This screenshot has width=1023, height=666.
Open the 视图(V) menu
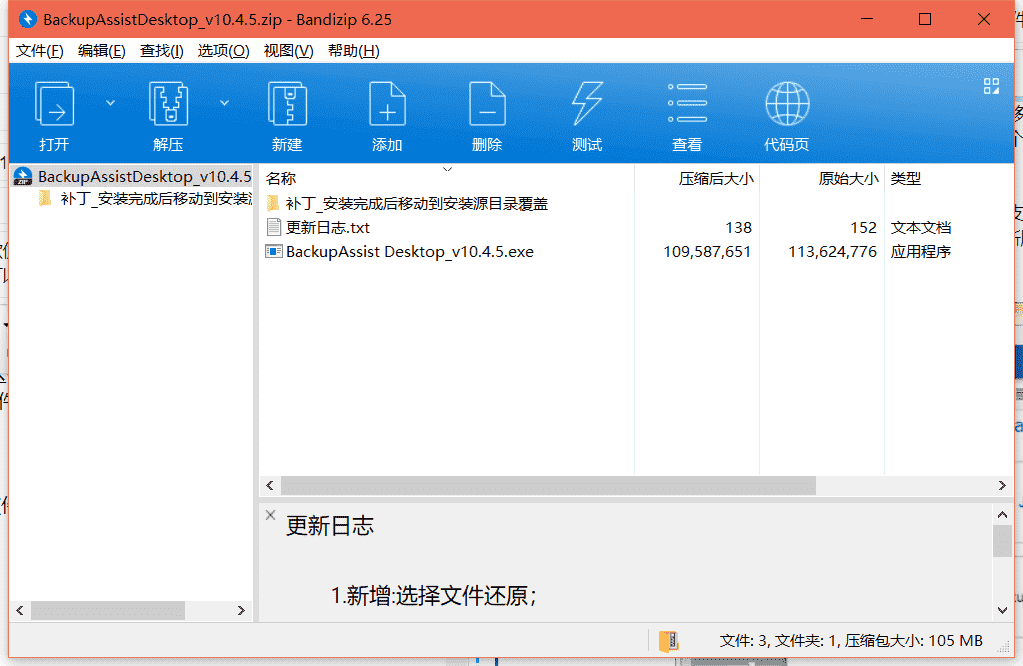(x=288, y=51)
